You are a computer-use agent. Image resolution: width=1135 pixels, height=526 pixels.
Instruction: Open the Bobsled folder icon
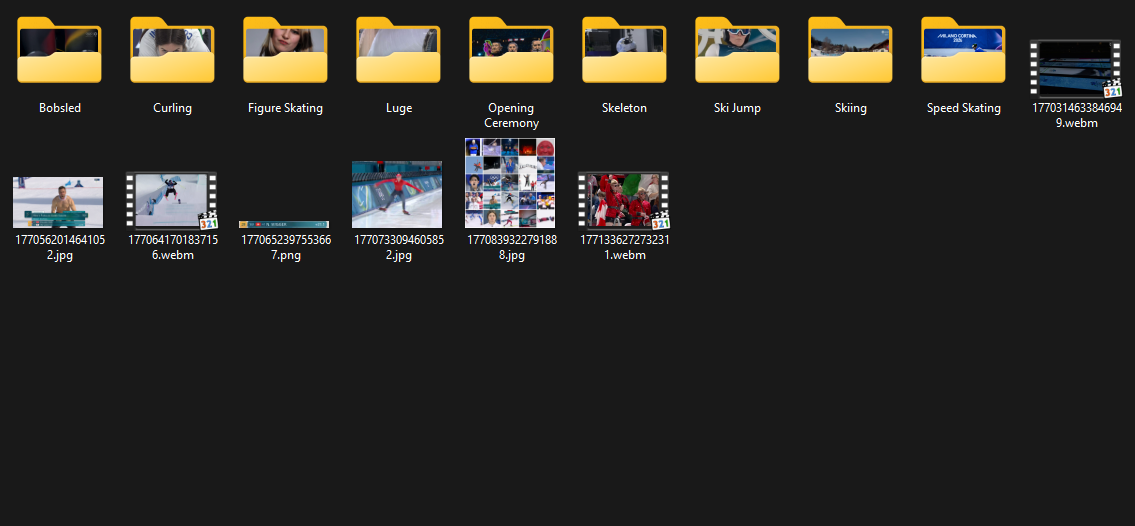59,50
